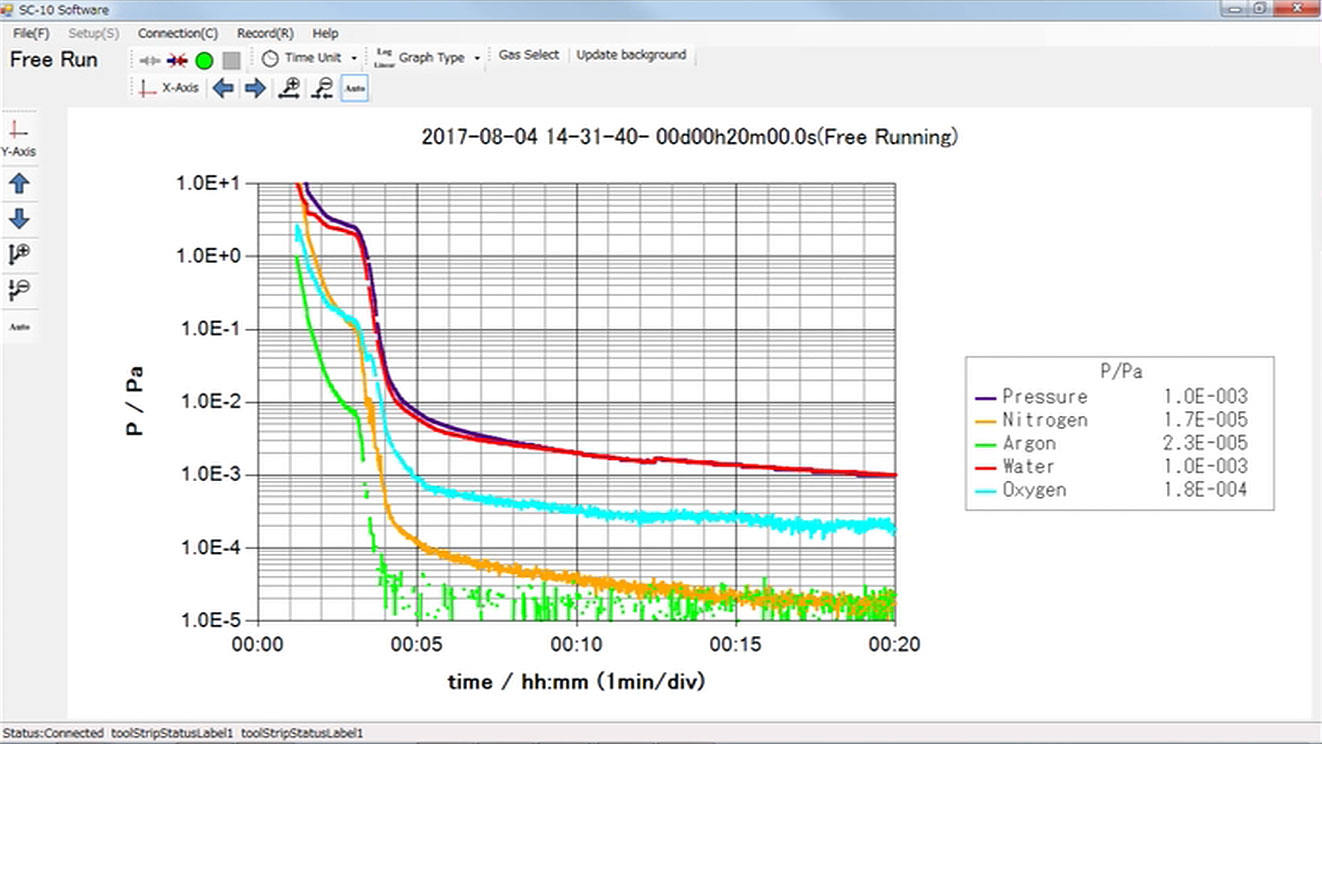Screen dimensions: 1322x870
Task: Click the green start recording circle
Action: tap(204, 60)
